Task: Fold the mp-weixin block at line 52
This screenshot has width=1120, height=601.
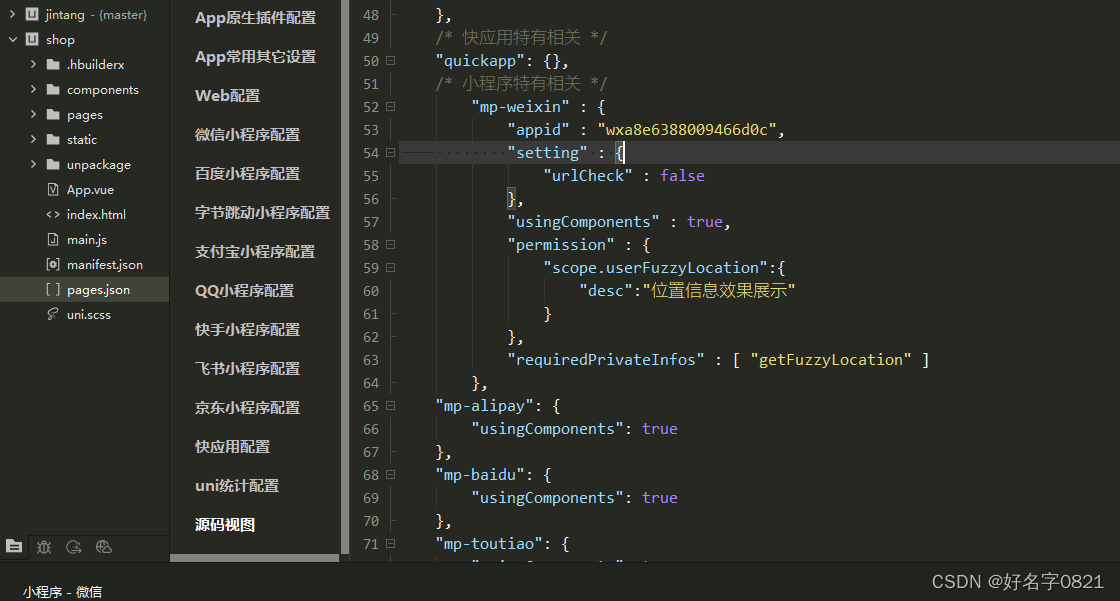Action: 390,106
